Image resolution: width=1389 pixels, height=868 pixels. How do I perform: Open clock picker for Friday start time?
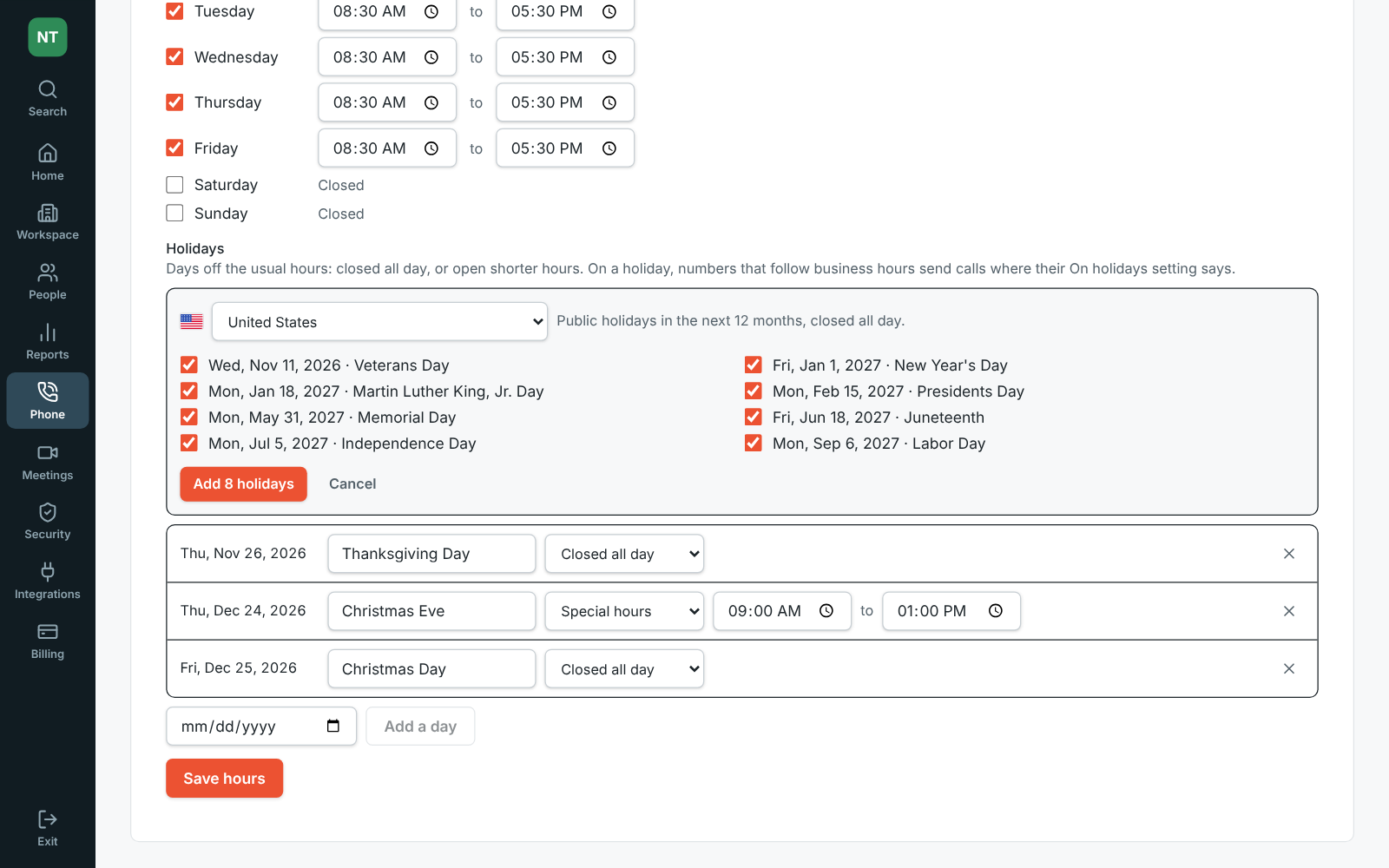(x=431, y=148)
